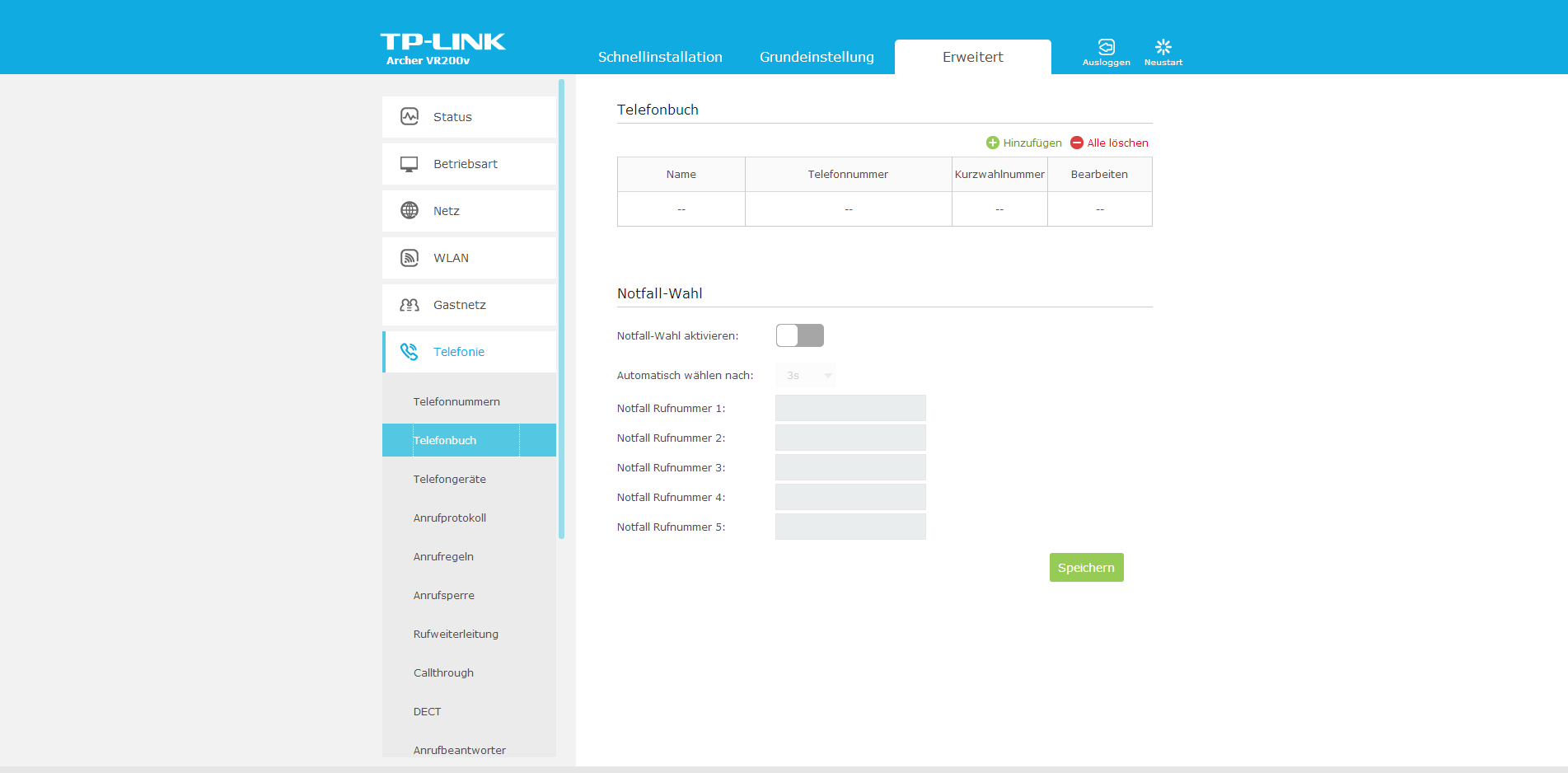Click the Neustart reboot icon
Image resolution: width=1568 pixels, height=773 pixels.
click(x=1163, y=47)
